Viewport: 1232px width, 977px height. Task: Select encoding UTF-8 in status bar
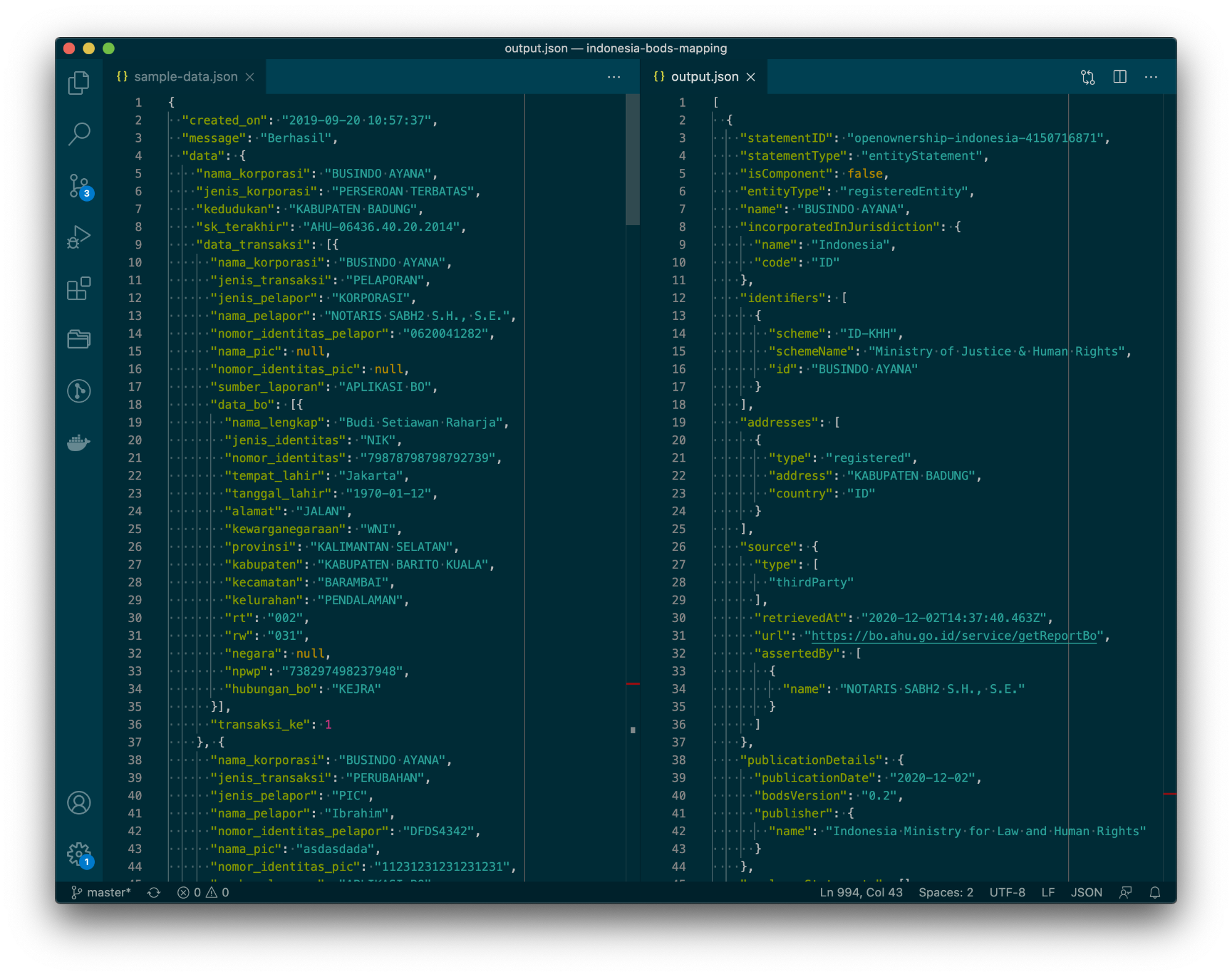[x=1007, y=893]
